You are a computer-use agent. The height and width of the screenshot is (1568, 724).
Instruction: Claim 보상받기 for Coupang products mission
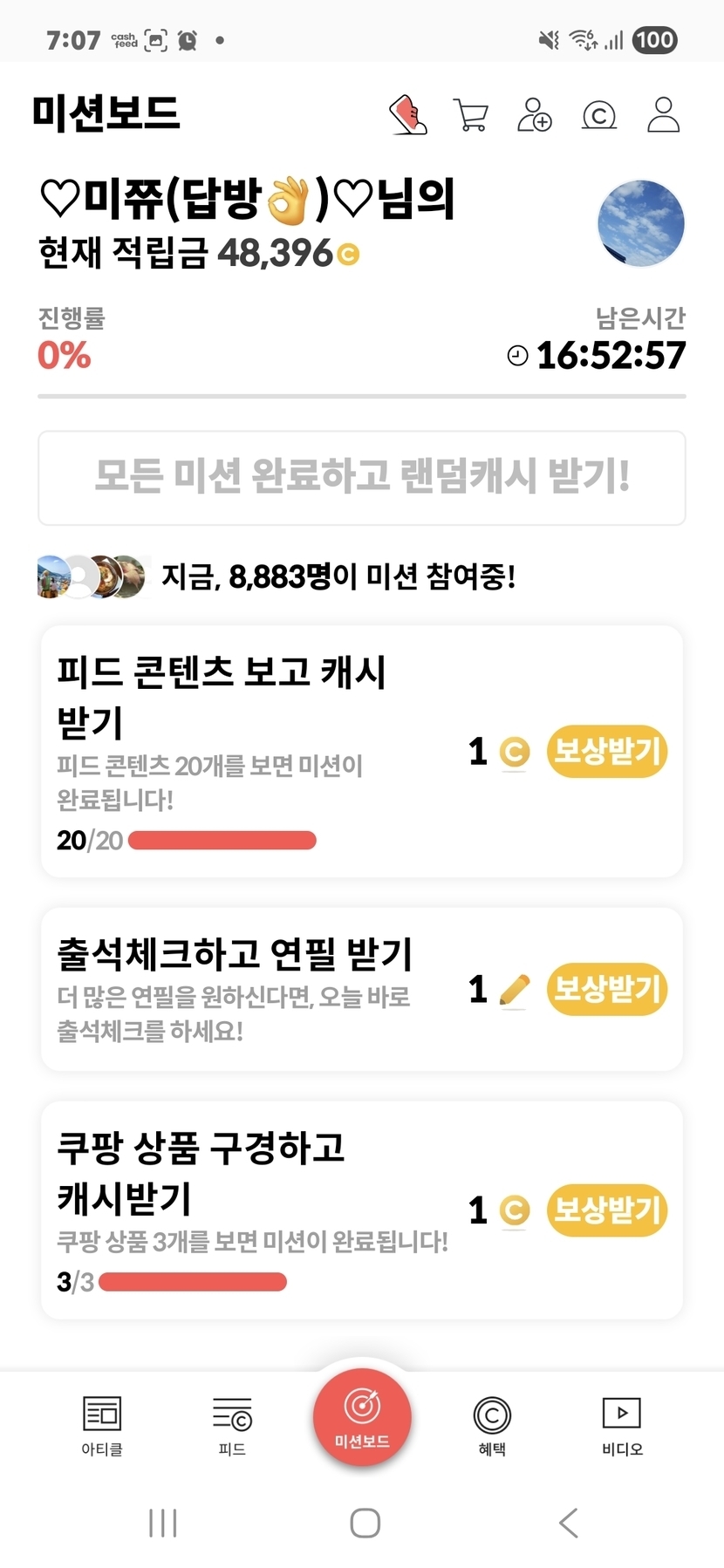click(607, 1210)
